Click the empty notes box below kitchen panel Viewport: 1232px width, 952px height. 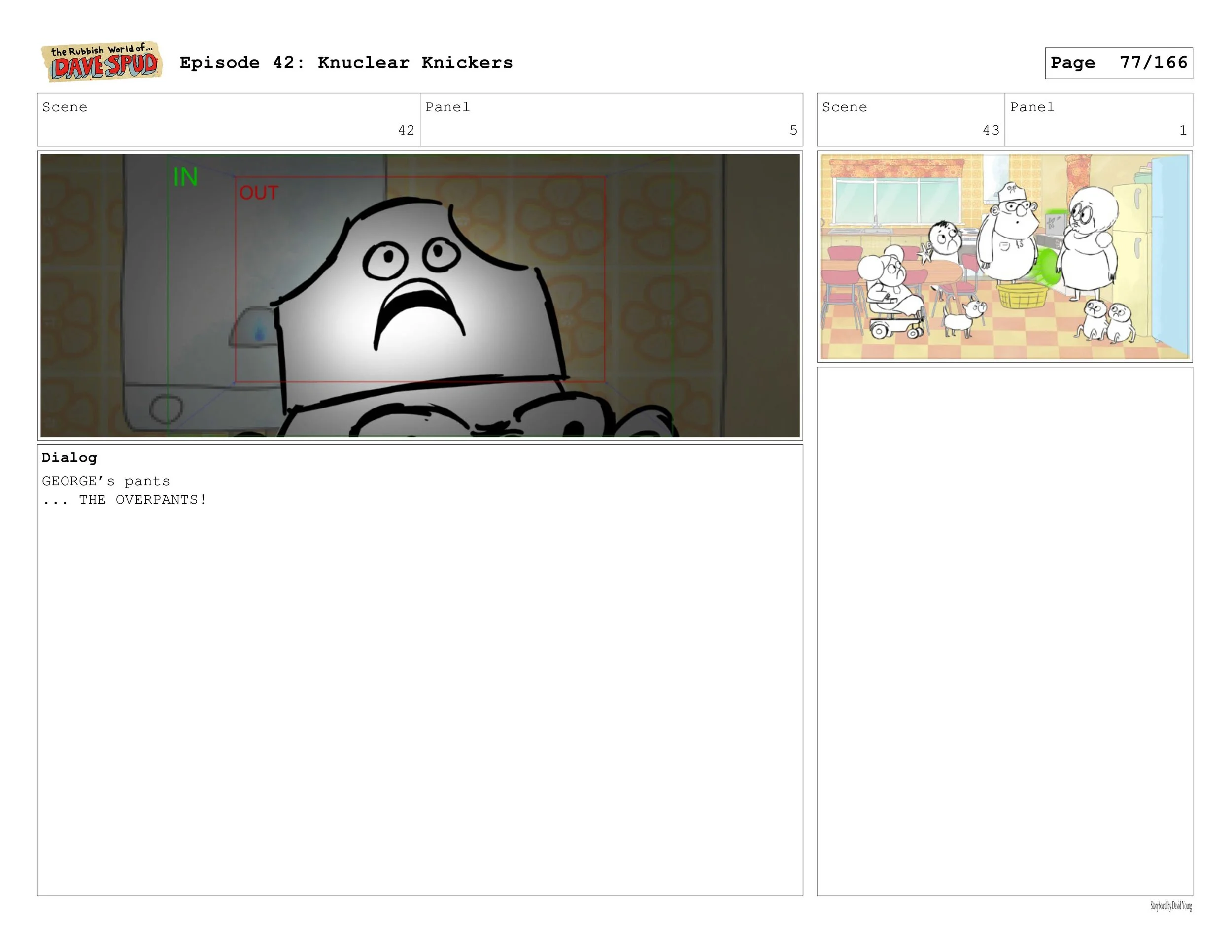1004,631
